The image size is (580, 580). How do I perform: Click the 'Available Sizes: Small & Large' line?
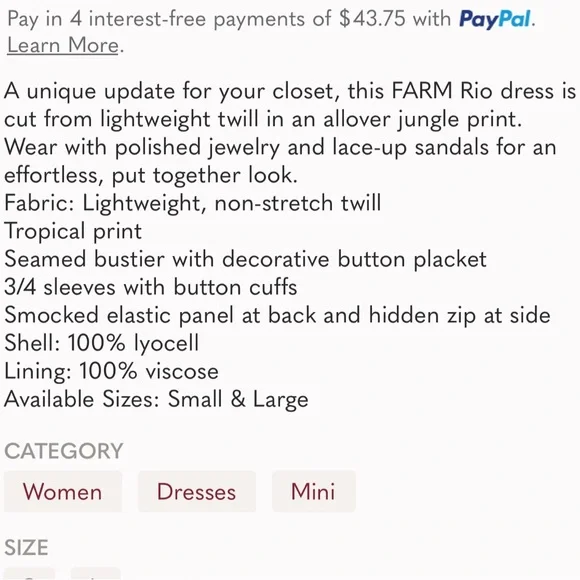[x=156, y=399]
